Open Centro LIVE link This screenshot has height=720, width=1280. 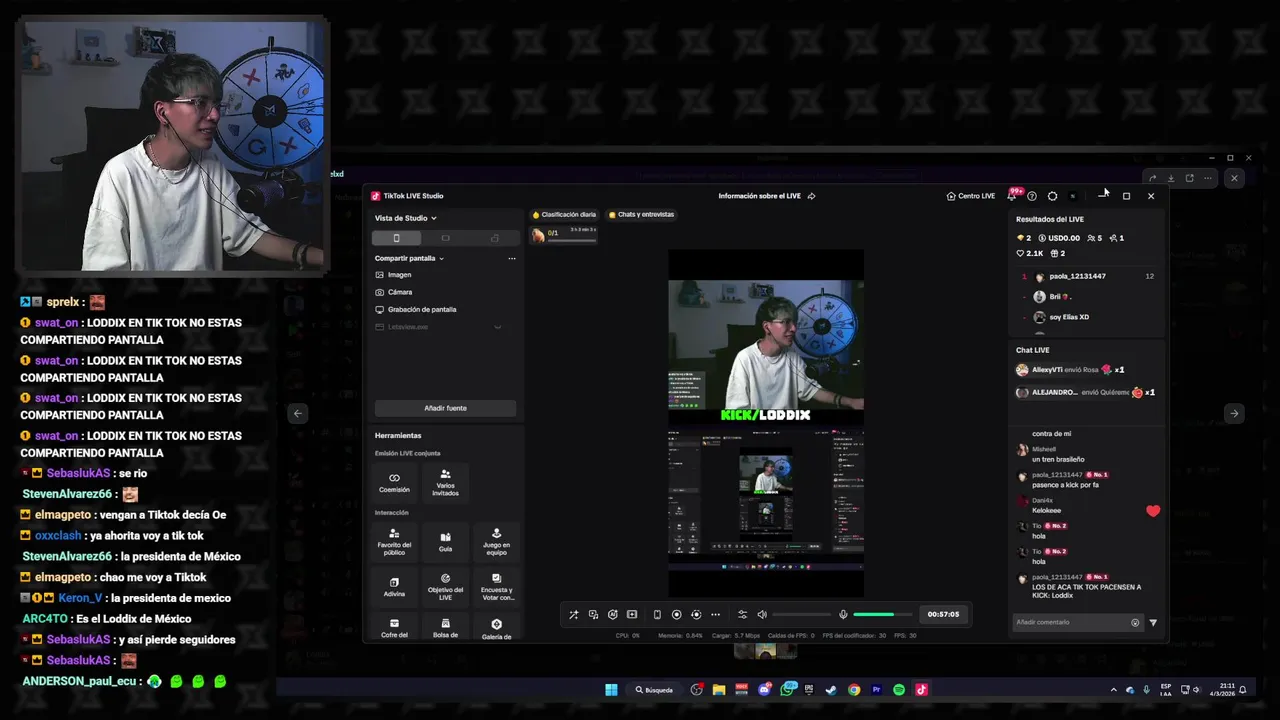[971, 196]
